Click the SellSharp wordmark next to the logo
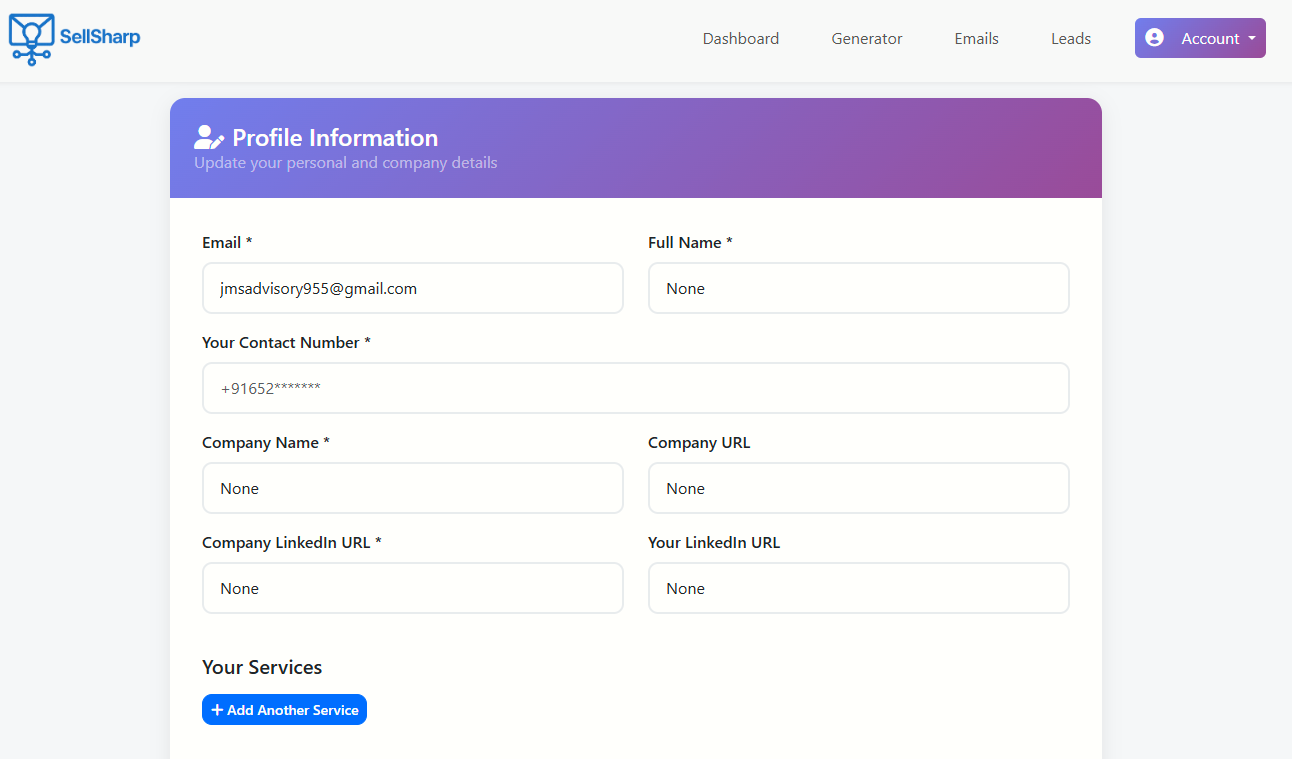 101,40
